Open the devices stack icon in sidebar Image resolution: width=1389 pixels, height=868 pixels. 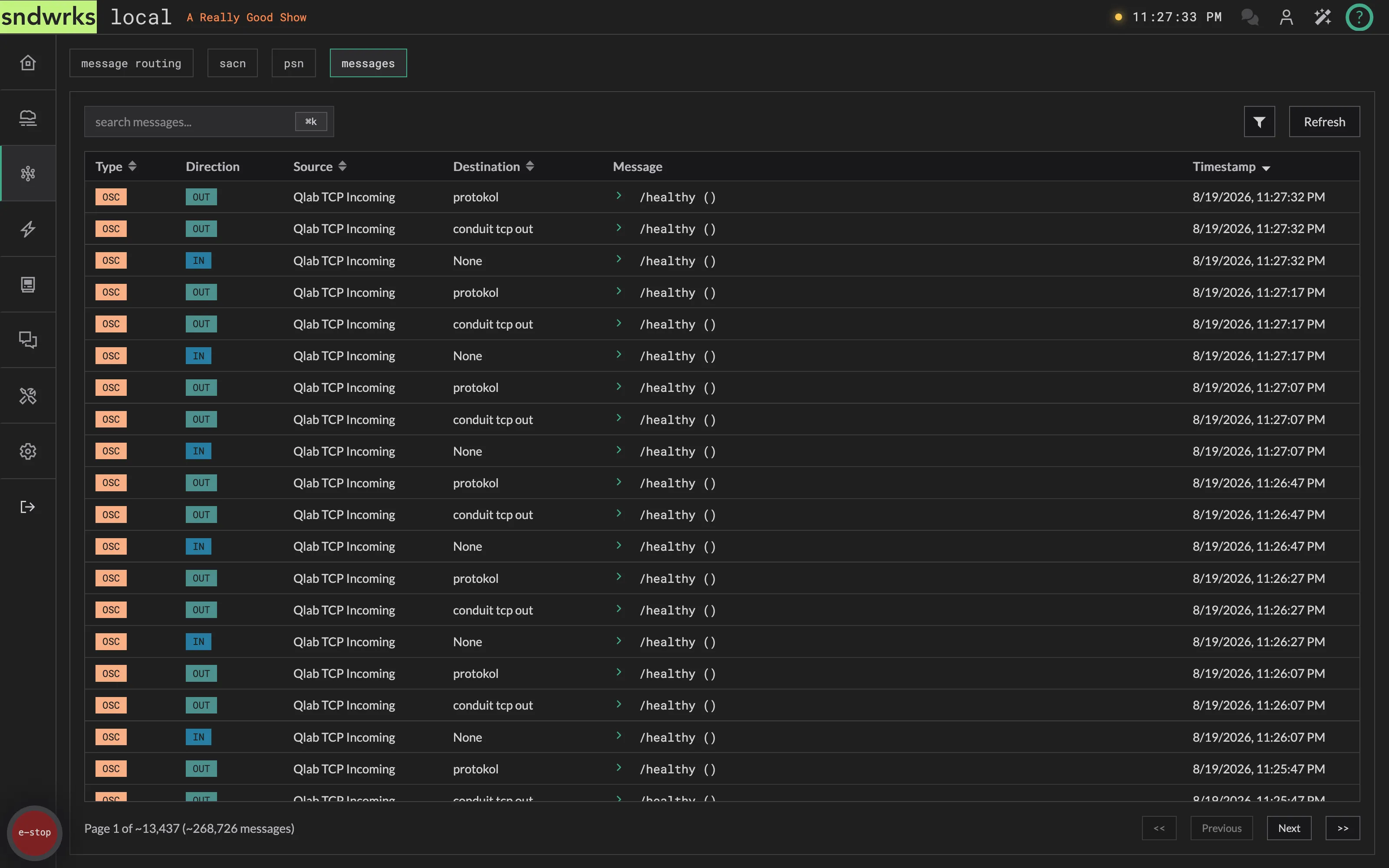click(x=27, y=118)
